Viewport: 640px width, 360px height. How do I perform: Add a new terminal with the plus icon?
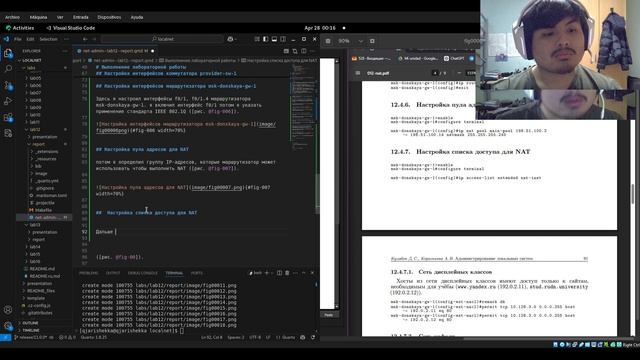click(267, 273)
